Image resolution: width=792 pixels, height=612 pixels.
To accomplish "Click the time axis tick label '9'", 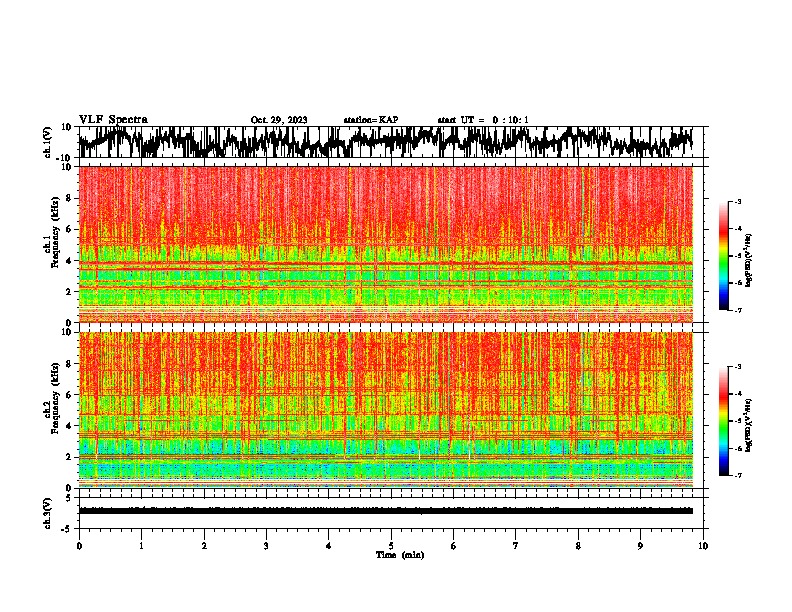I will tap(640, 545).
